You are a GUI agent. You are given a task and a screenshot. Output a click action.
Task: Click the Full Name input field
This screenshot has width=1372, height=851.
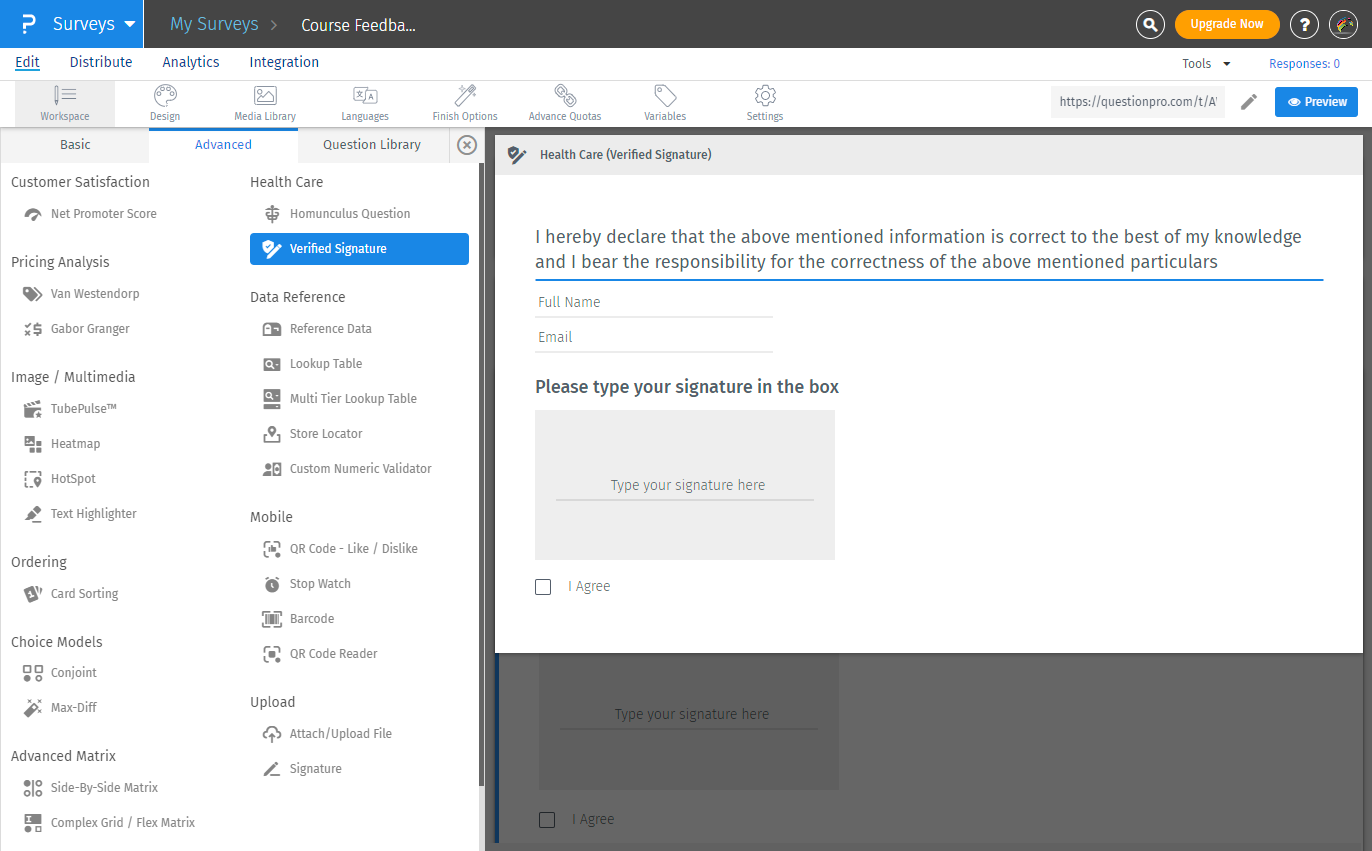click(654, 302)
